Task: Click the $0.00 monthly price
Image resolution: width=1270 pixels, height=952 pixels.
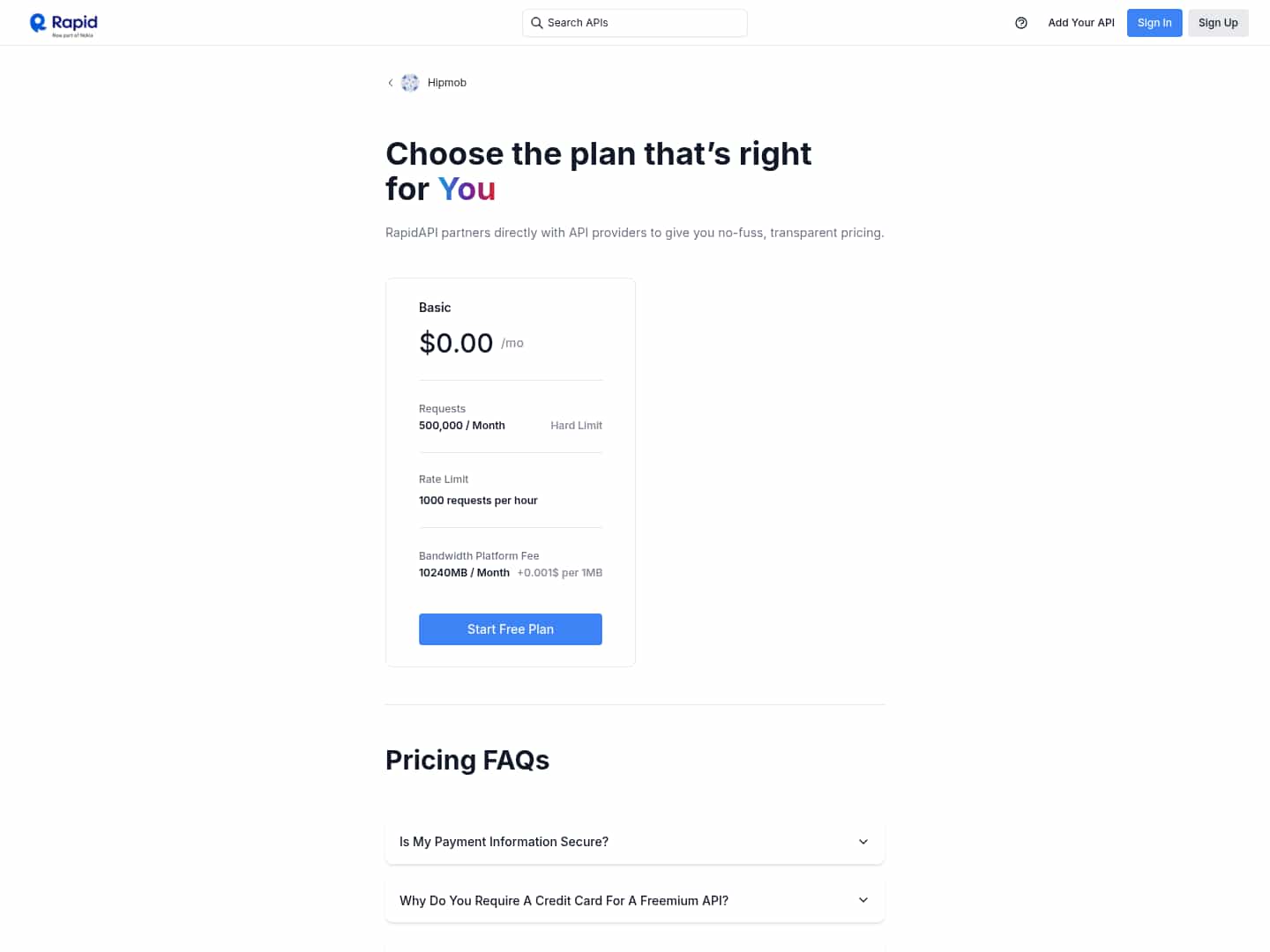Action: [456, 343]
